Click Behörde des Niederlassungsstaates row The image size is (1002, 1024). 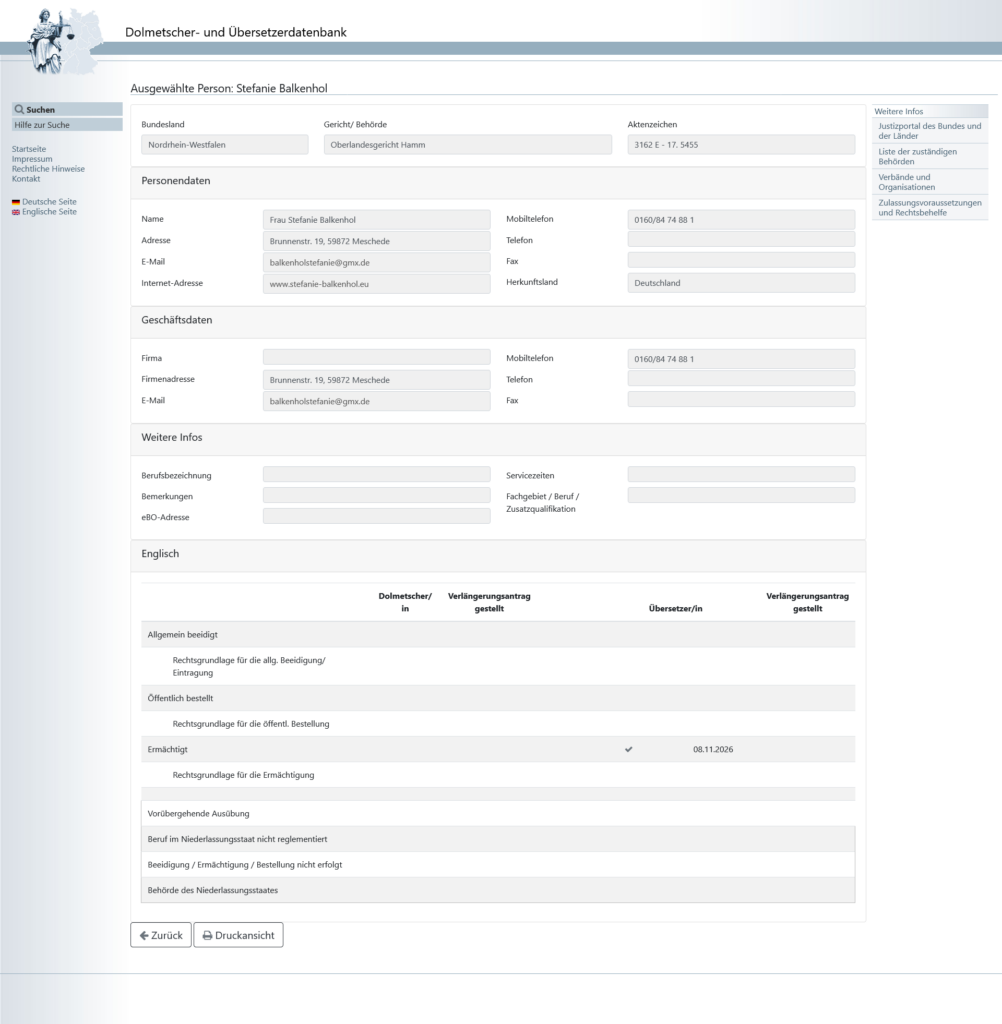tap(498, 890)
